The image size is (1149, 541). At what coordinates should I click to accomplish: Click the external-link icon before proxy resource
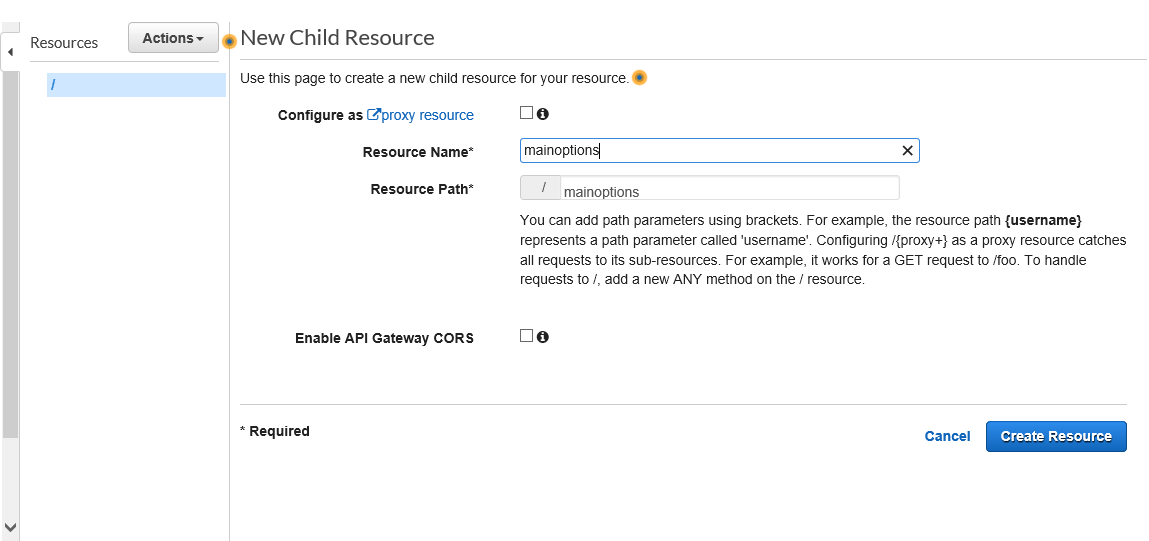pos(374,115)
